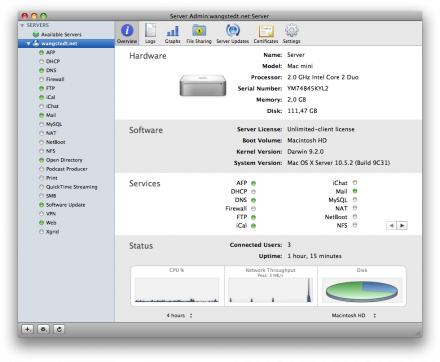Select NAT service in sidebar

tap(51, 133)
